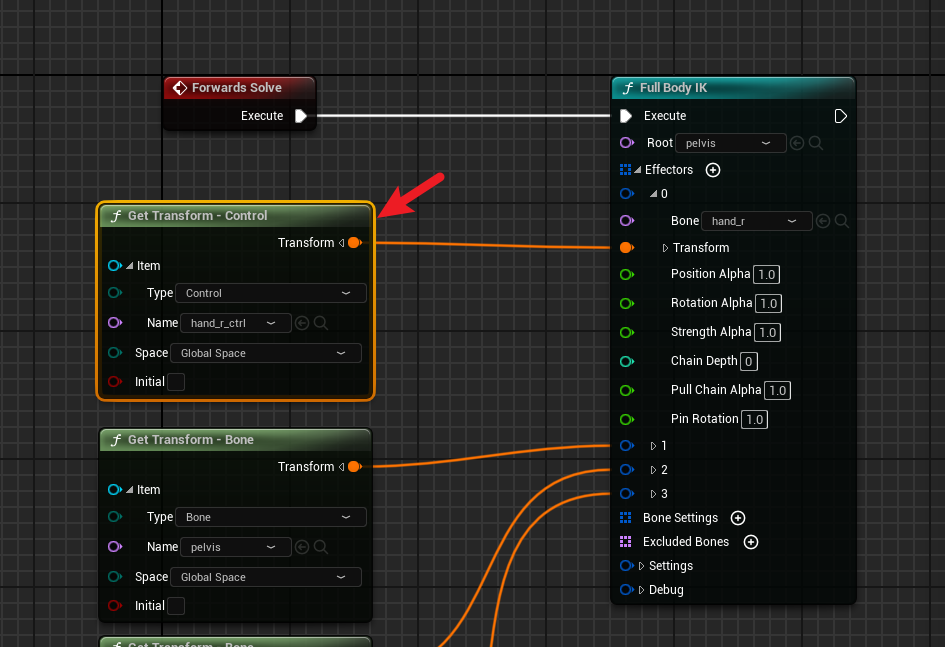This screenshot has height=647, width=945.
Task: Collapse Item on Get Transform - Bone
Action: click(130, 490)
